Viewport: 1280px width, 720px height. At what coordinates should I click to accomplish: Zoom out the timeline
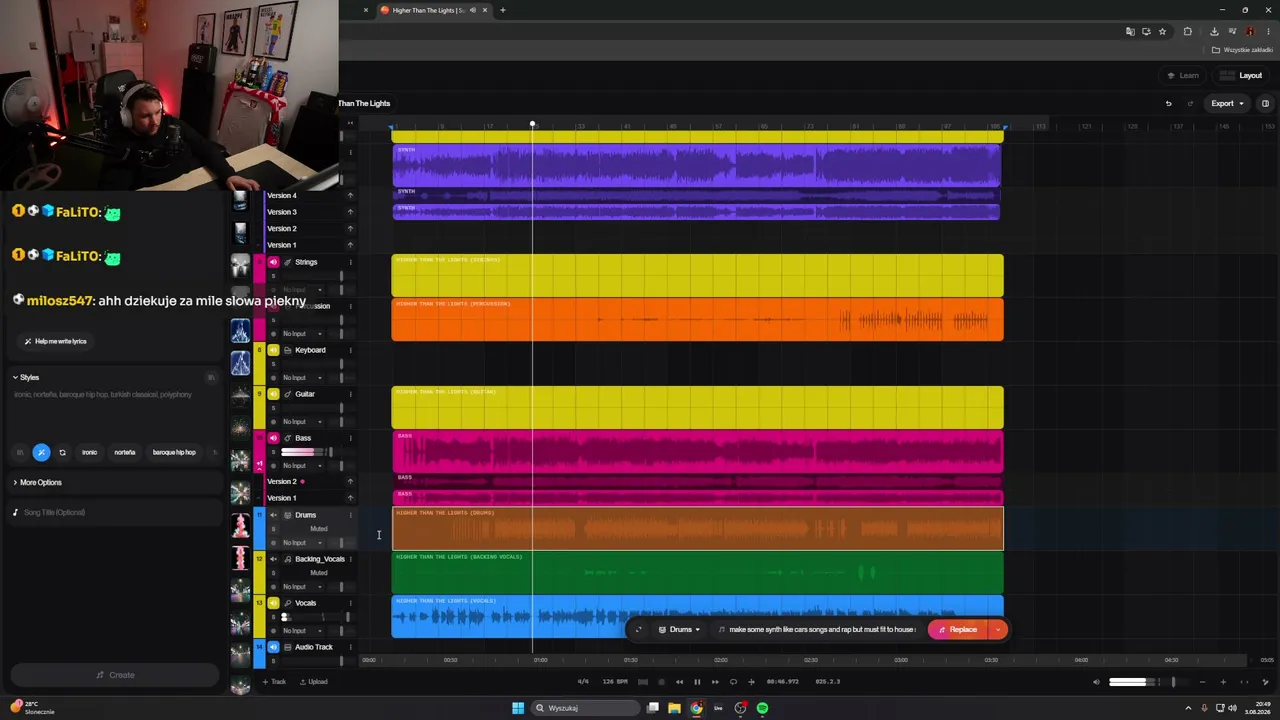(1204, 682)
